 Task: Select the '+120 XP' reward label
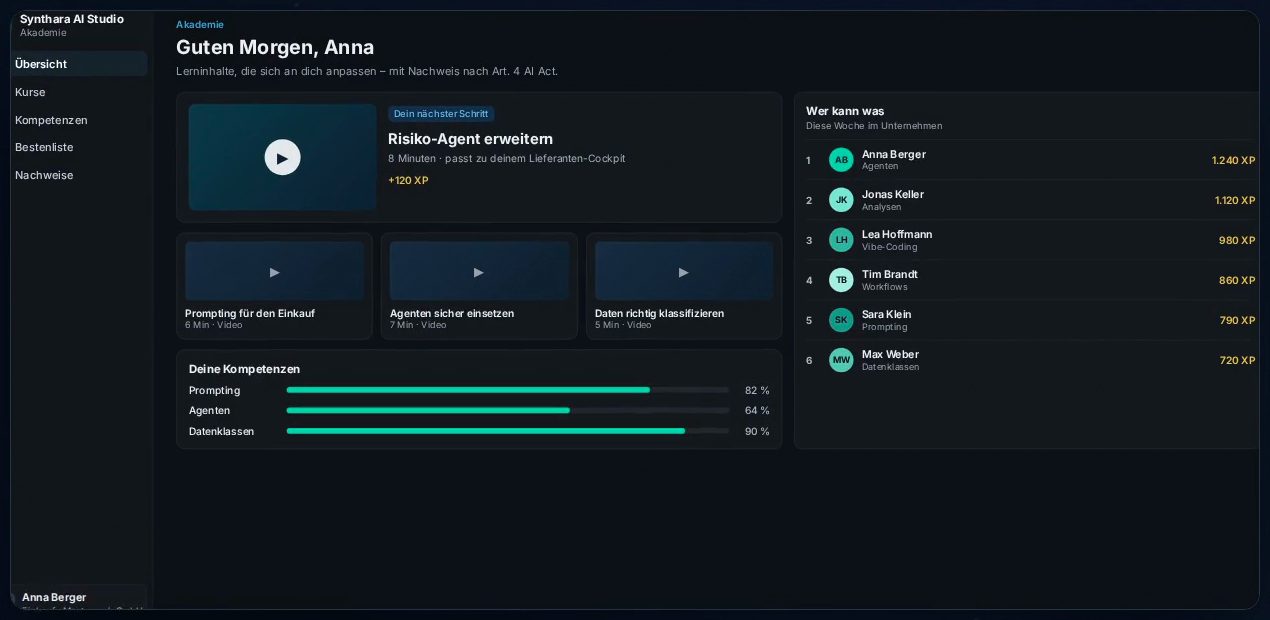coord(408,180)
